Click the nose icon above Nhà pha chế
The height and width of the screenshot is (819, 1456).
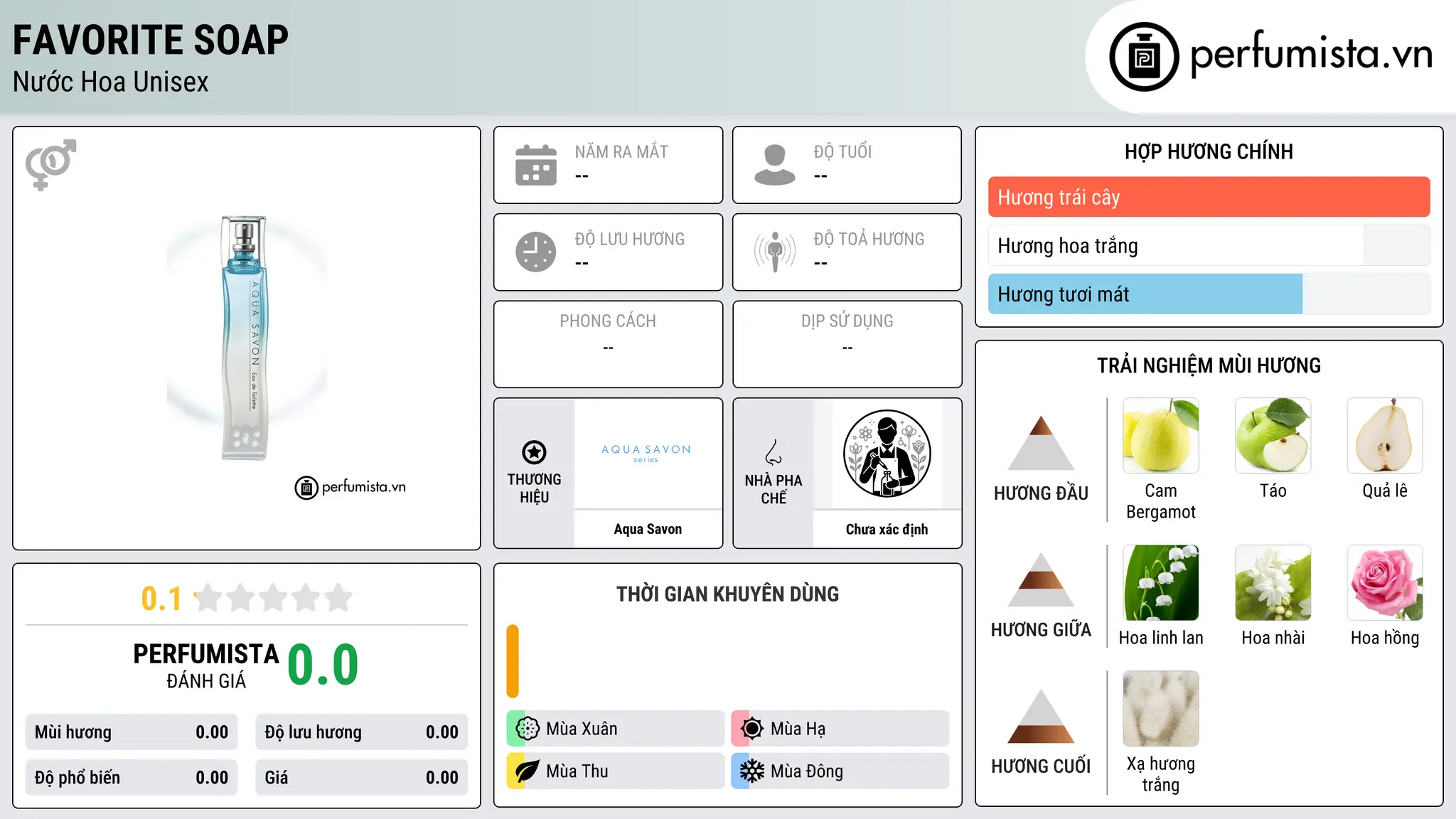coord(773,452)
